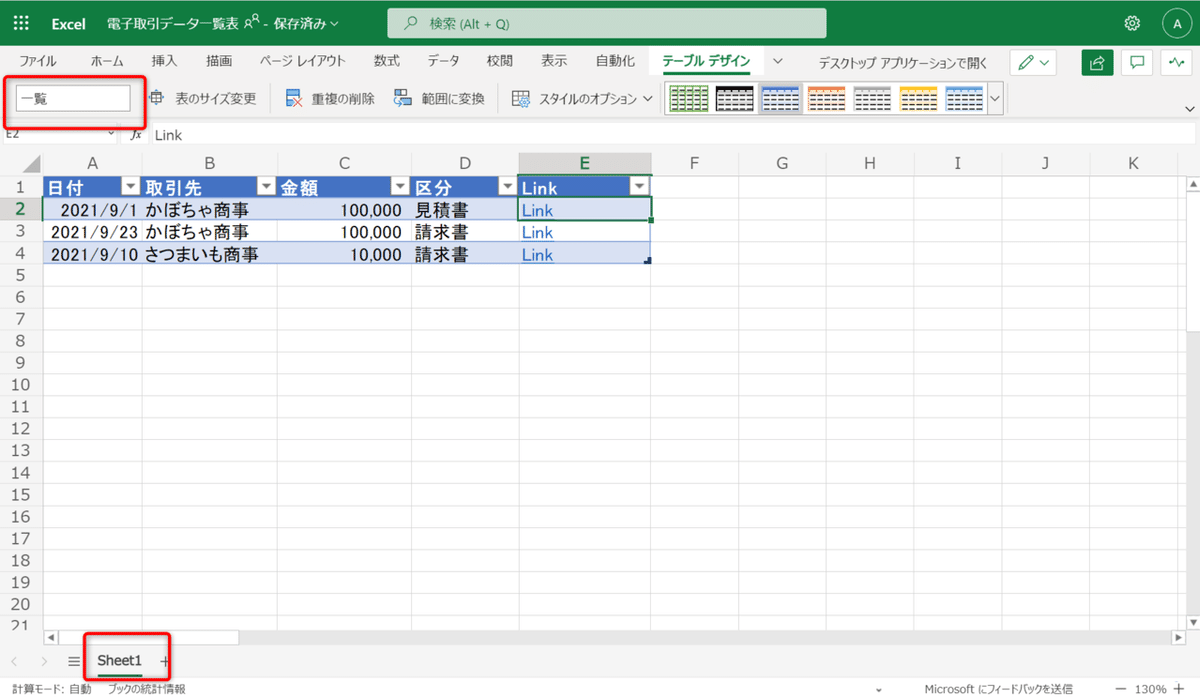The image size is (1200, 697).
Task: Open the 日付 column filter dropdown
Action: pos(130,187)
